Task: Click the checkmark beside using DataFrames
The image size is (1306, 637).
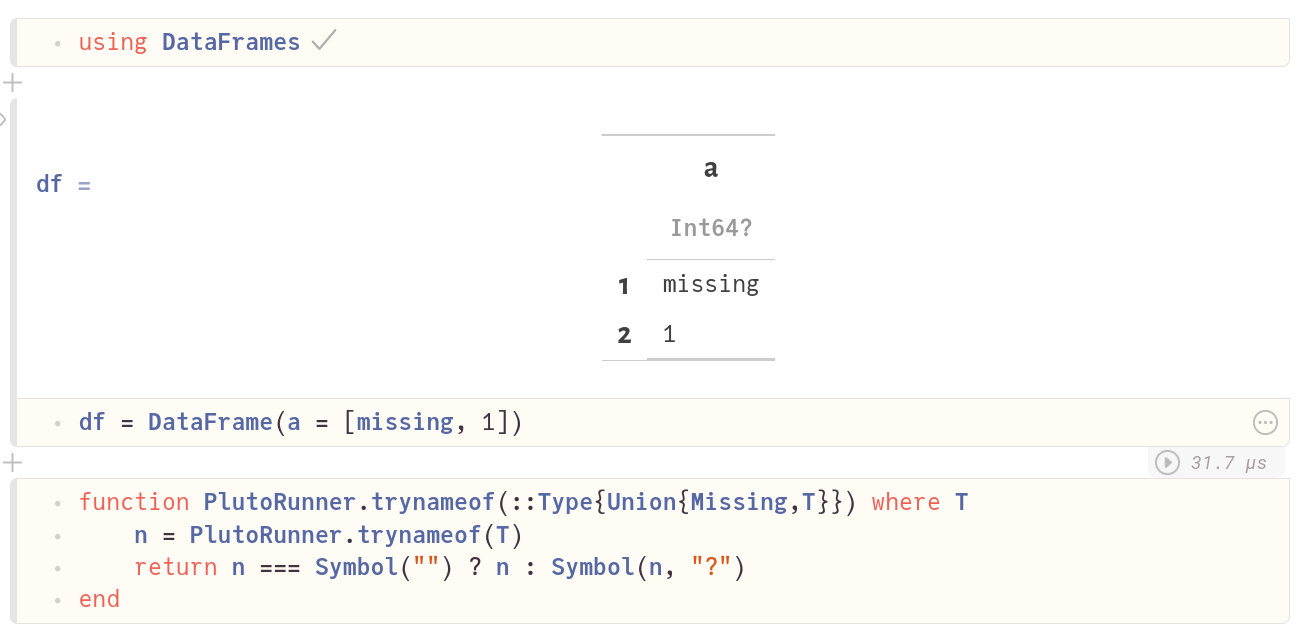Action: pos(322,42)
